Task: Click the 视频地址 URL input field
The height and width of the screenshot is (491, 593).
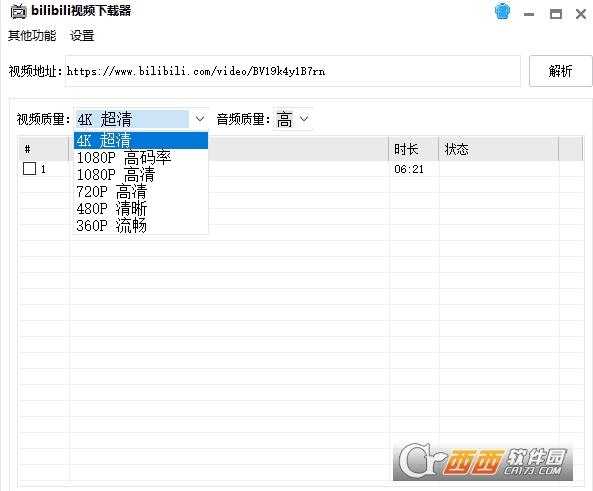Action: pyautogui.click(x=293, y=71)
